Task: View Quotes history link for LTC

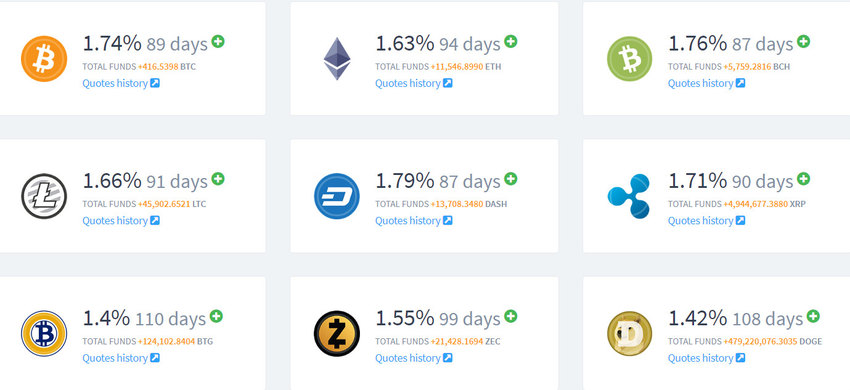Action: pos(121,221)
